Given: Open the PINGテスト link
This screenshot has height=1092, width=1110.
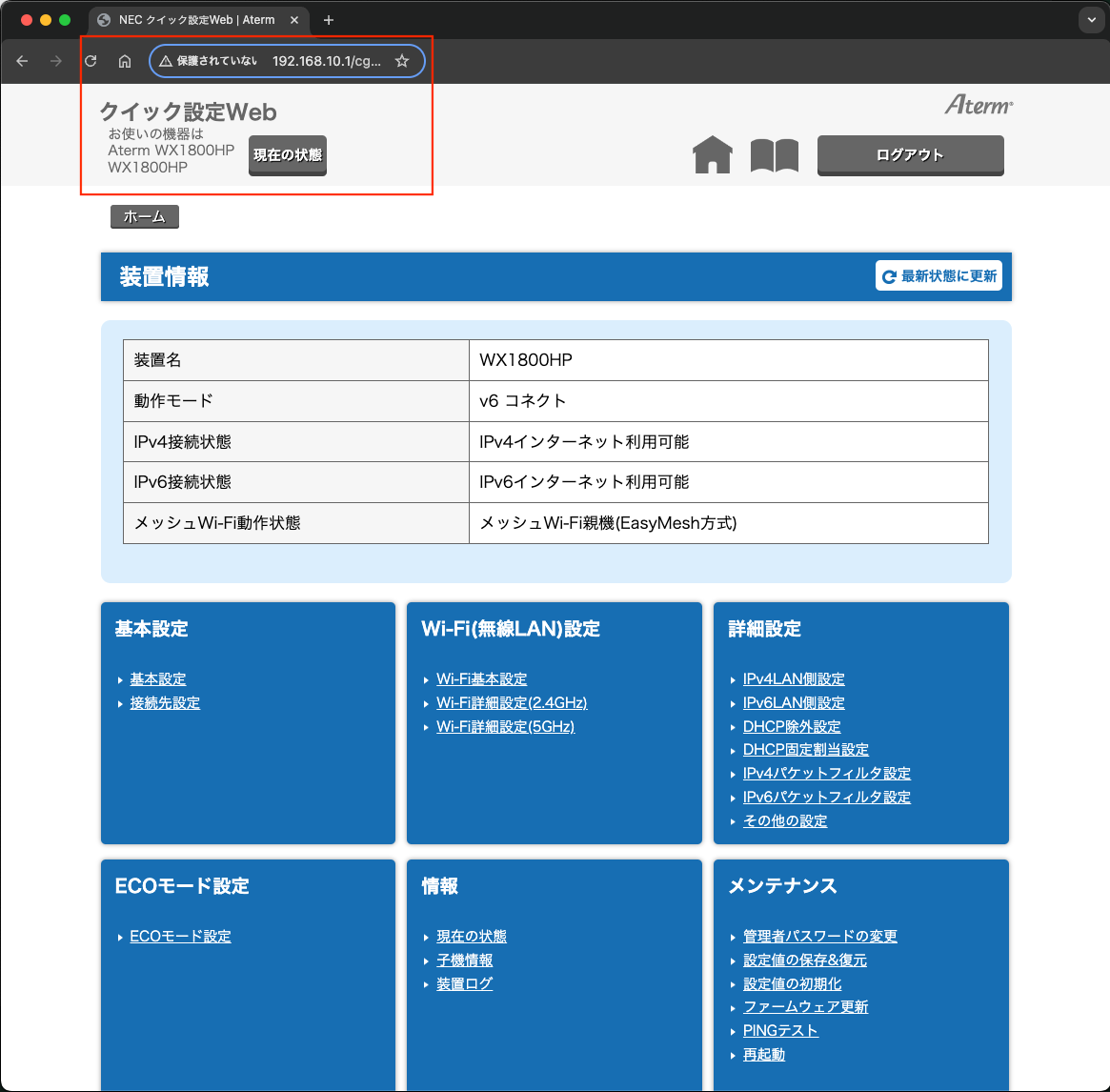Looking at the screenshot, I should 780,1031.
